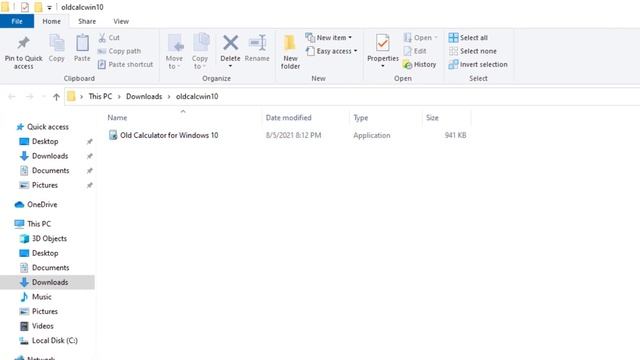Image resolution: width=640 pixels, height=360 pixels.
Task: Click the Cut scissors icon
Action: tap(102, 38)
